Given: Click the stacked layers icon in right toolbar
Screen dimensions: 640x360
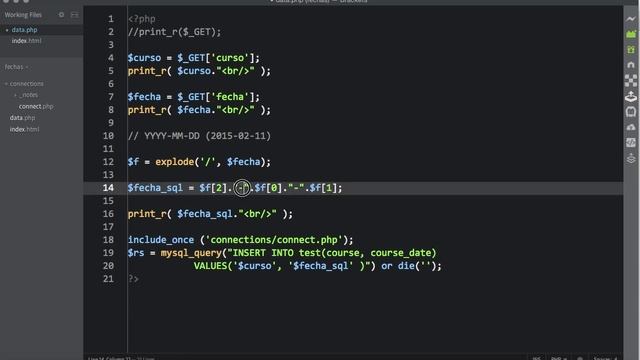Looking at the screenshot, I should 631,158.
